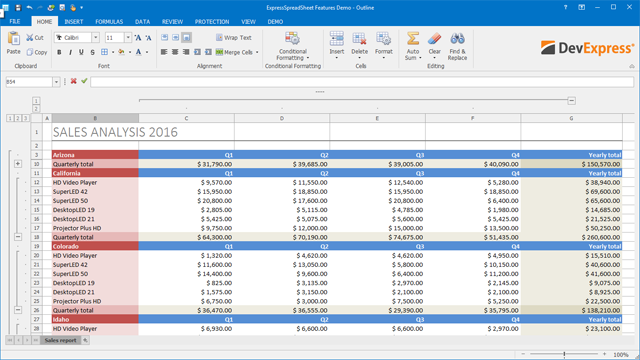Click the Copy button

37,52
